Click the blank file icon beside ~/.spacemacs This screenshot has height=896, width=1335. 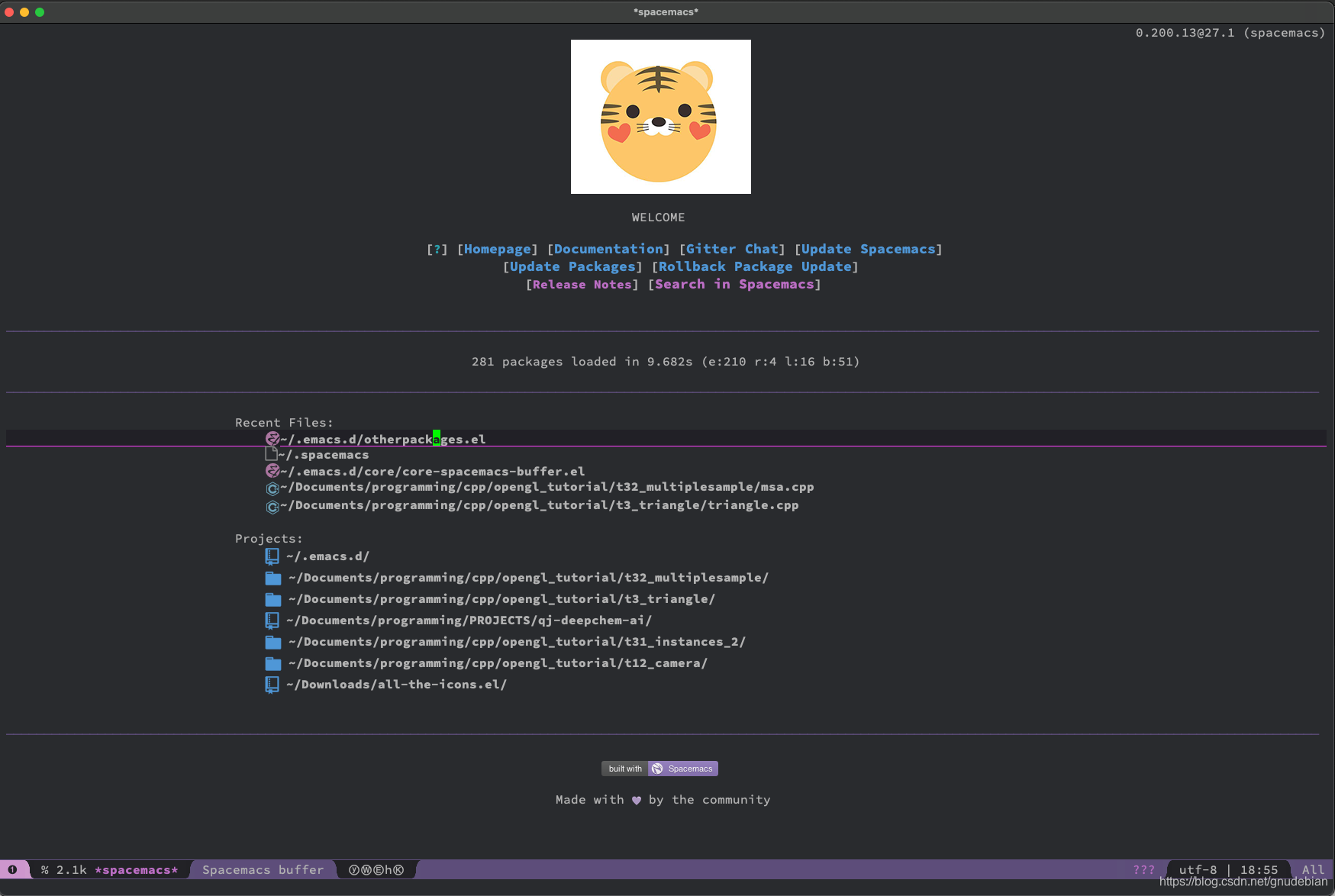[271, 454]
